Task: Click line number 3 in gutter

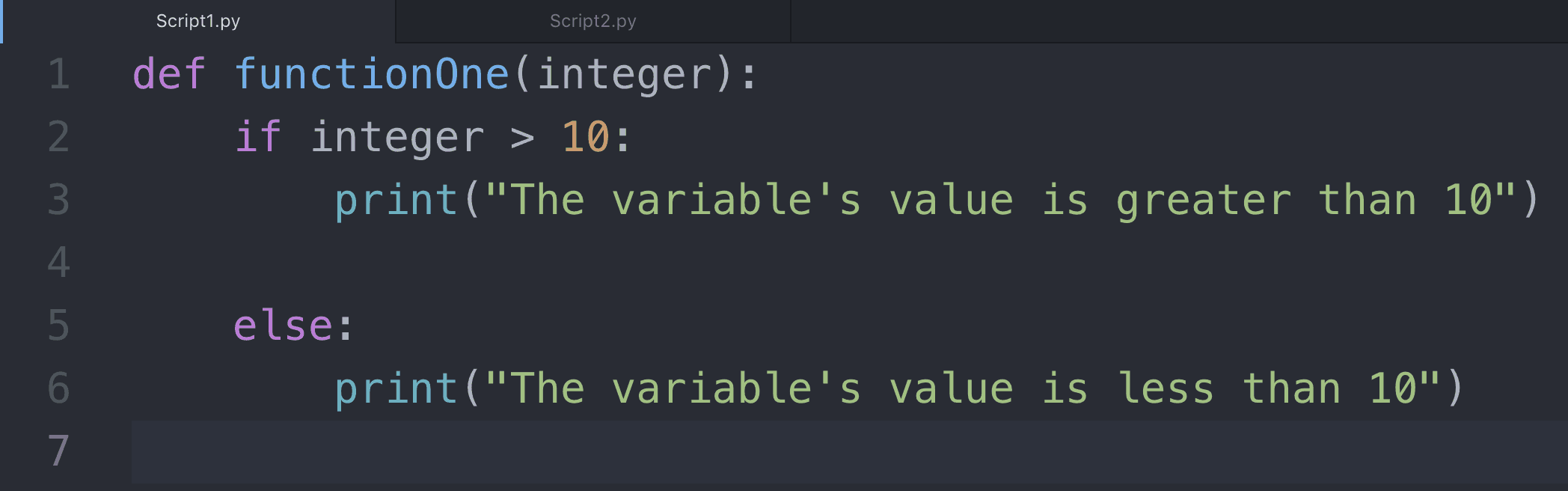Action: click(58, 200)
